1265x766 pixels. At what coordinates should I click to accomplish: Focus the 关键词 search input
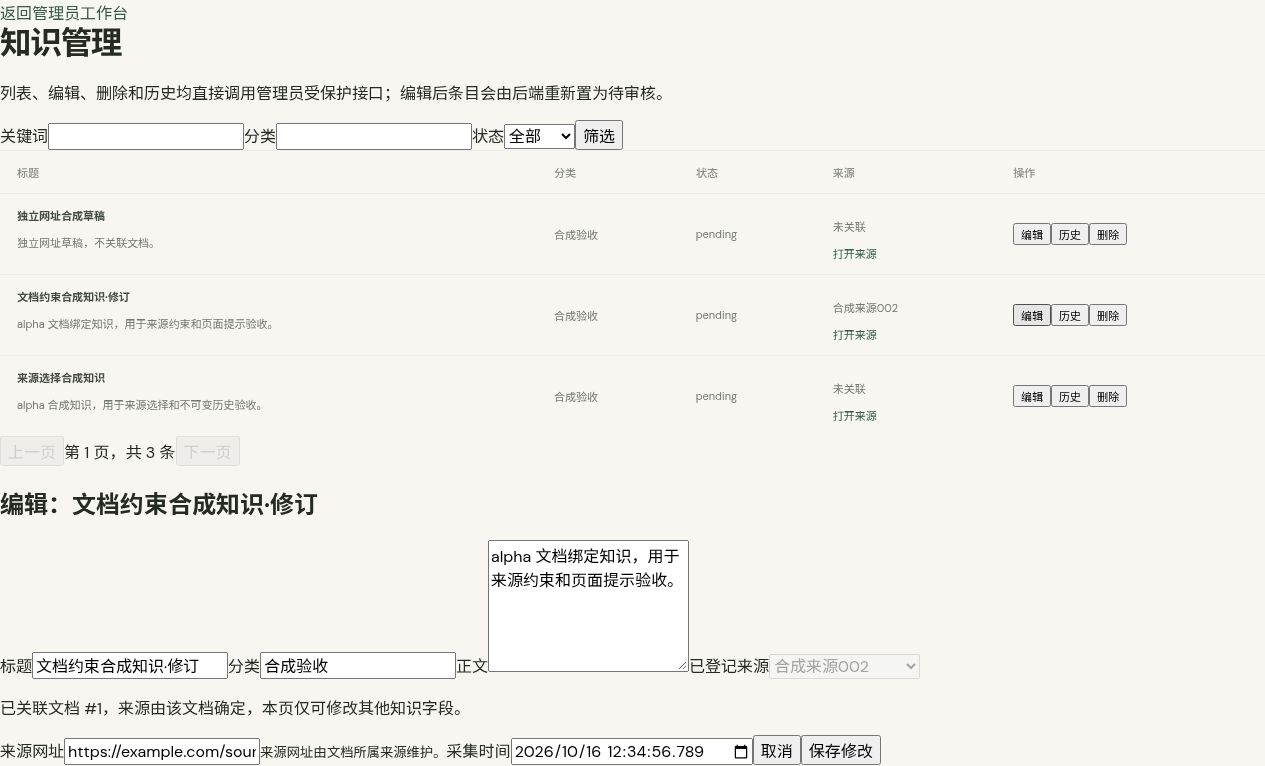[146, 136]
